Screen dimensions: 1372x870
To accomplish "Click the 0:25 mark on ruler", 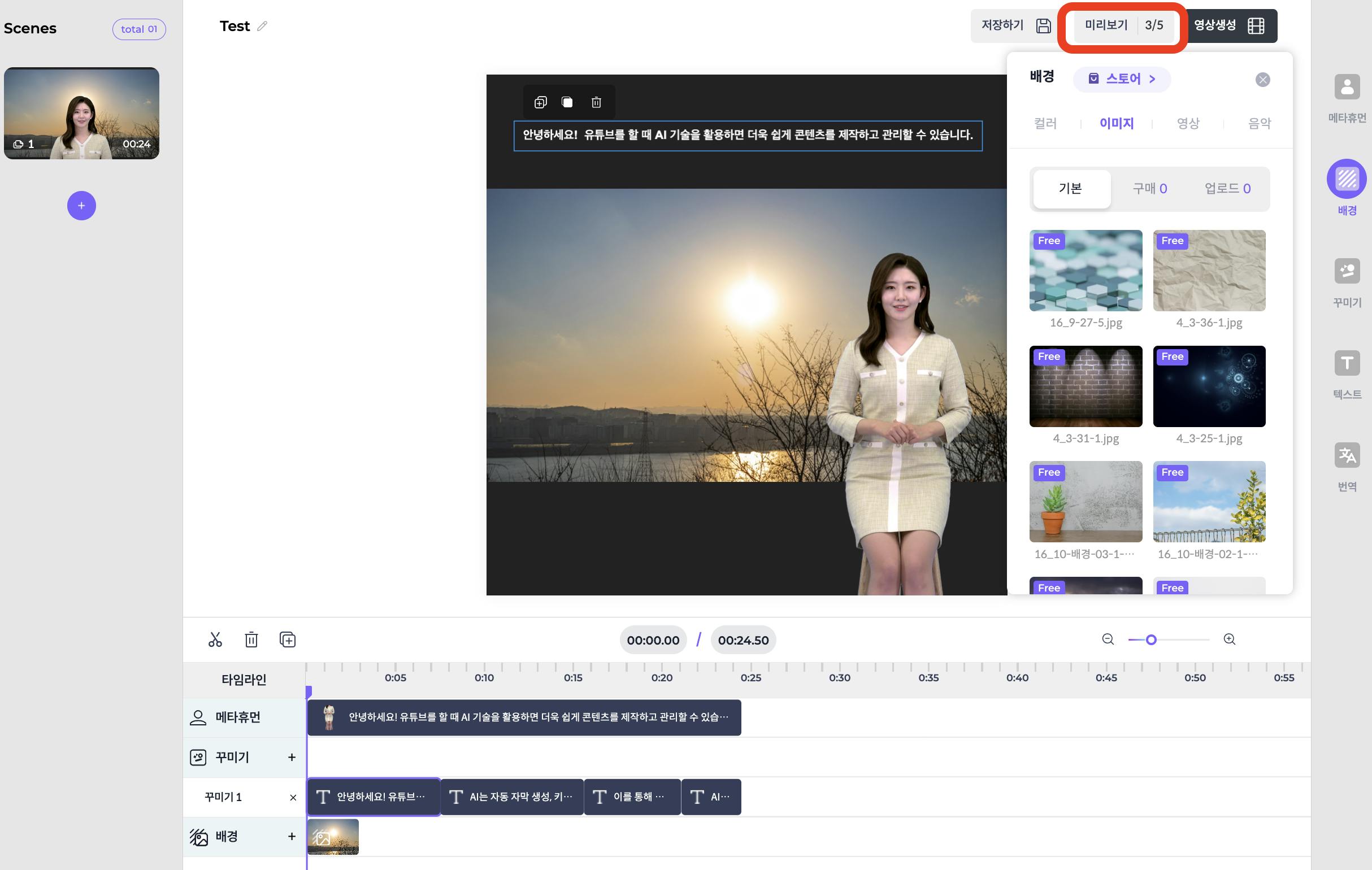I will 750,677.
